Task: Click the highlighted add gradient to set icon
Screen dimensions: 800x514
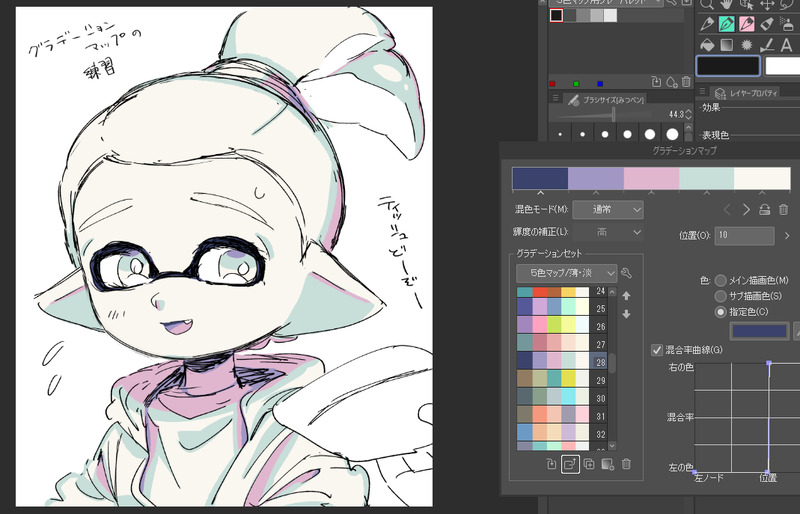Action: [570, 464]
